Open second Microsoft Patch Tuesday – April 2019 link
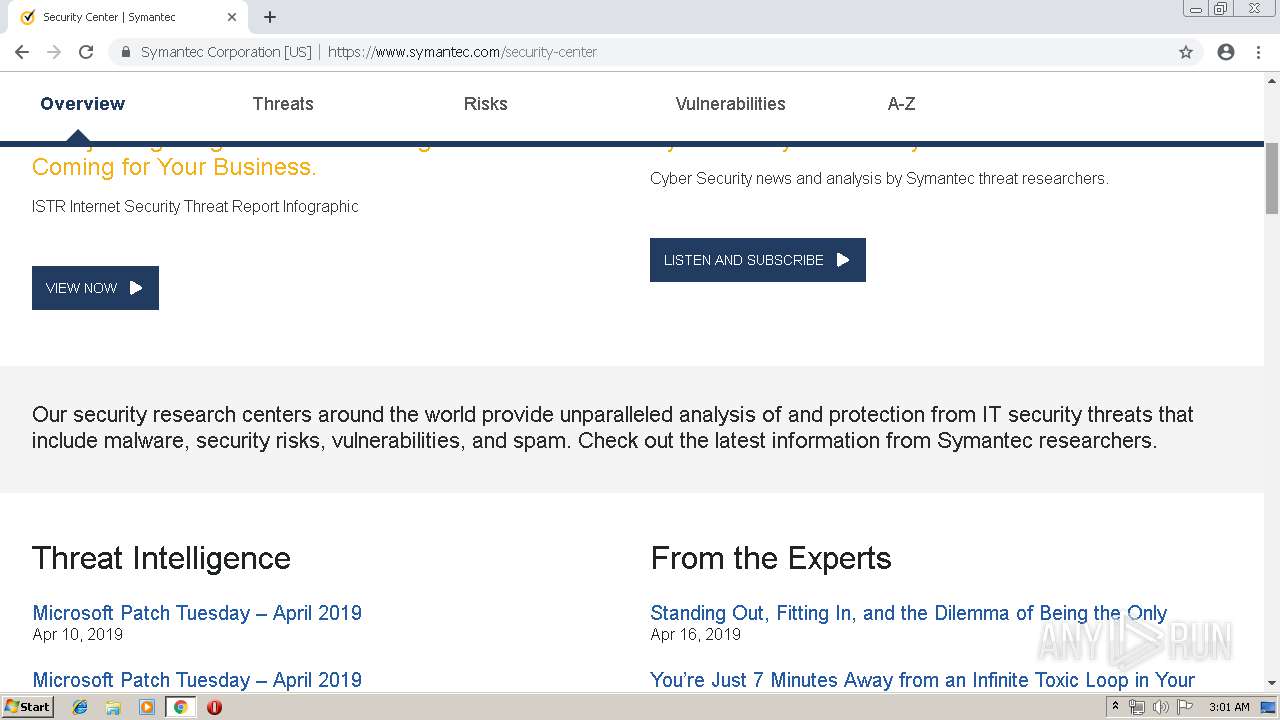 (197, 680)
